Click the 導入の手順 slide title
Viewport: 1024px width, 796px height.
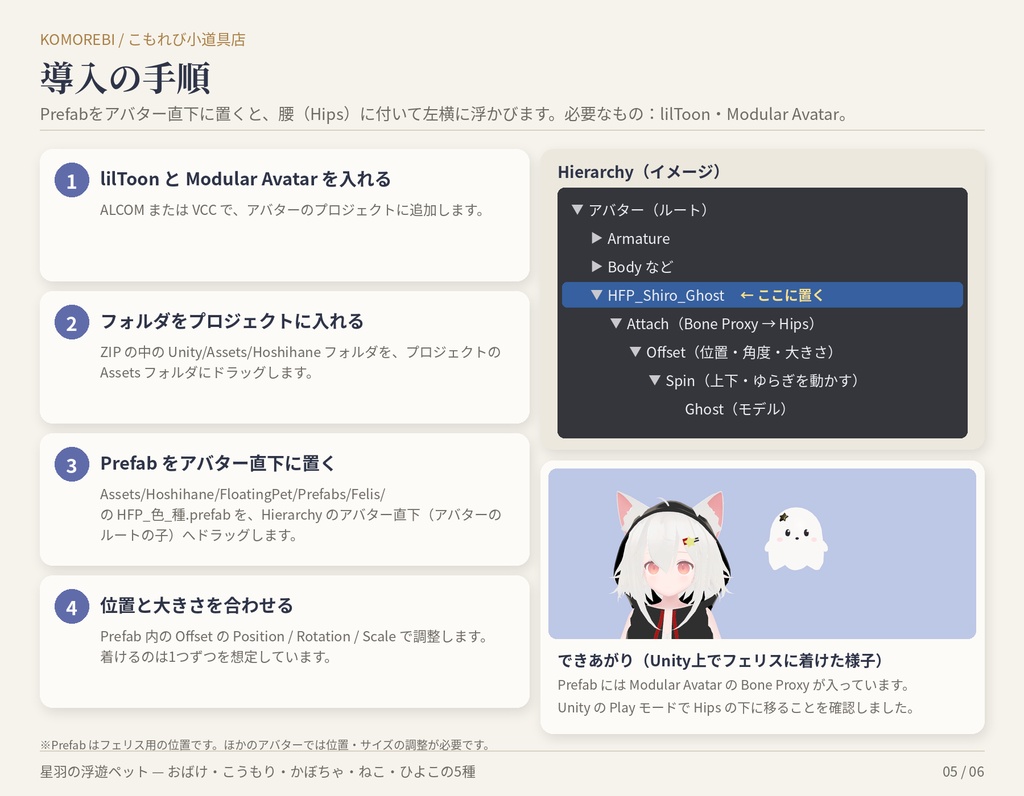[x=125, y=78]
